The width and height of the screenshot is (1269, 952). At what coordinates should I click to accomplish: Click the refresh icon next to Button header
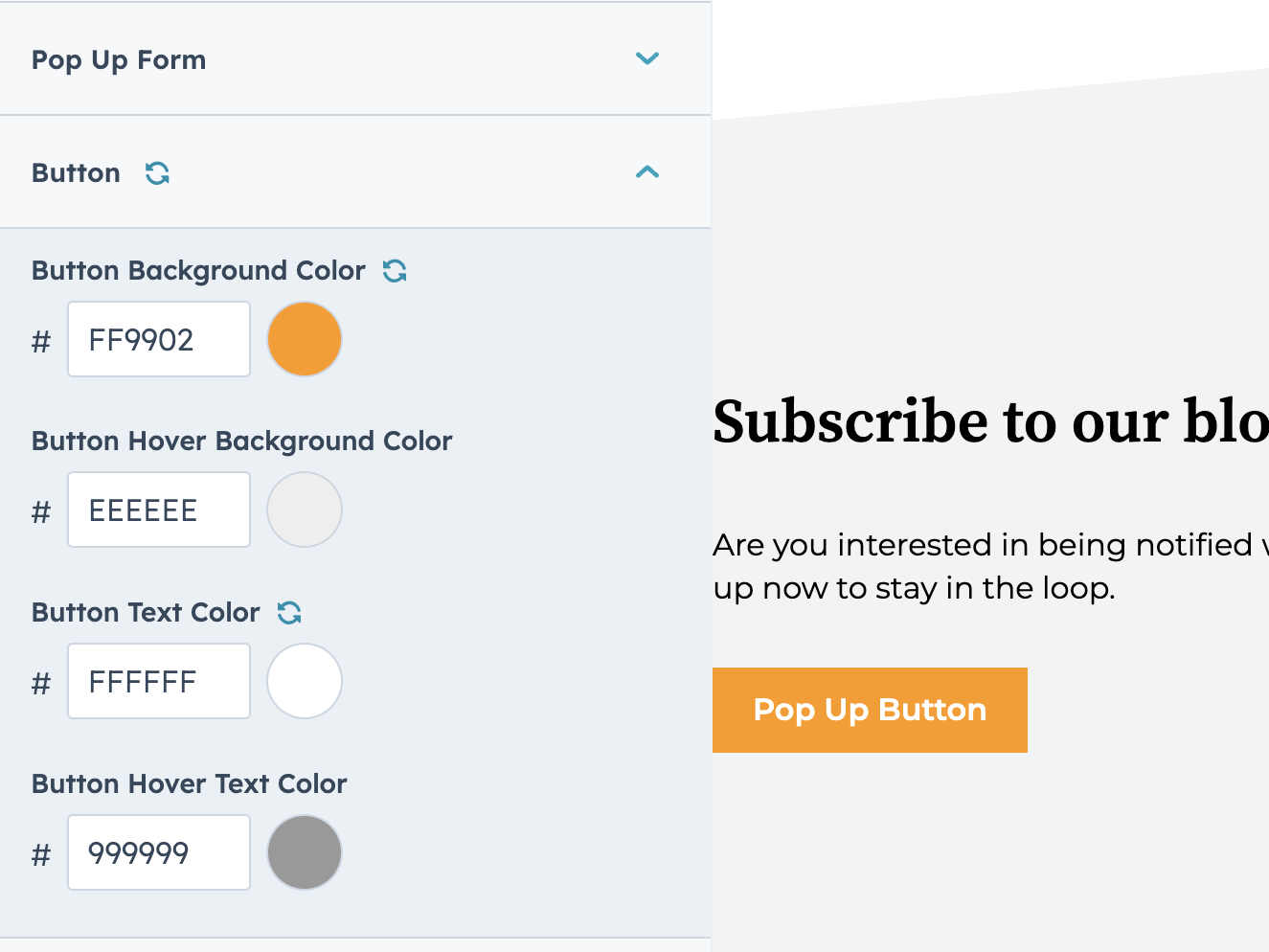[x=157, y=173]
